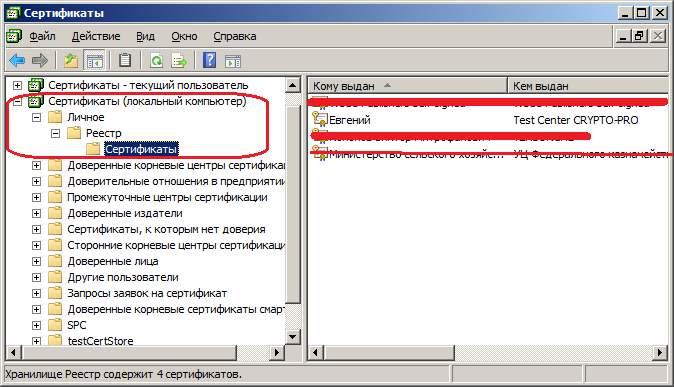Image resolution: width=674 pixels, height=387 pixels.
Task: Toggle the action pane icon
Action: click(x=233, y=61)
